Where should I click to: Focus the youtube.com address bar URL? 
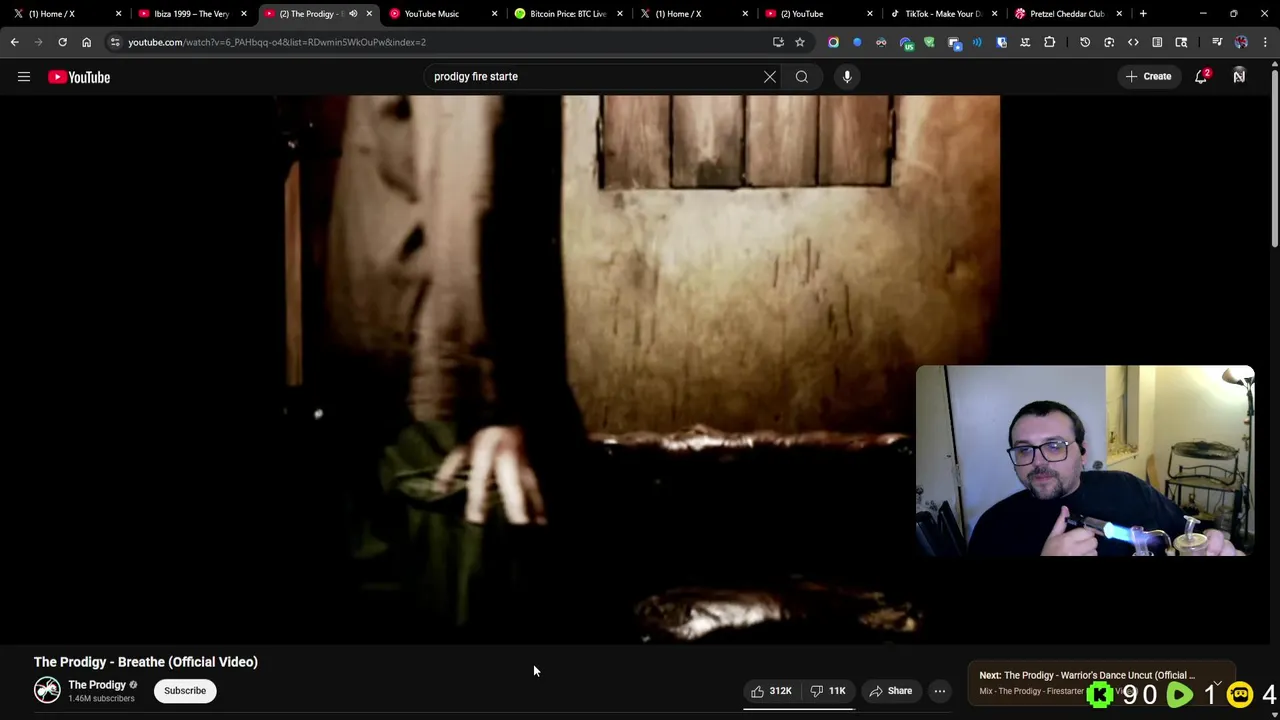pyautogui.click(x=277, y=42)
